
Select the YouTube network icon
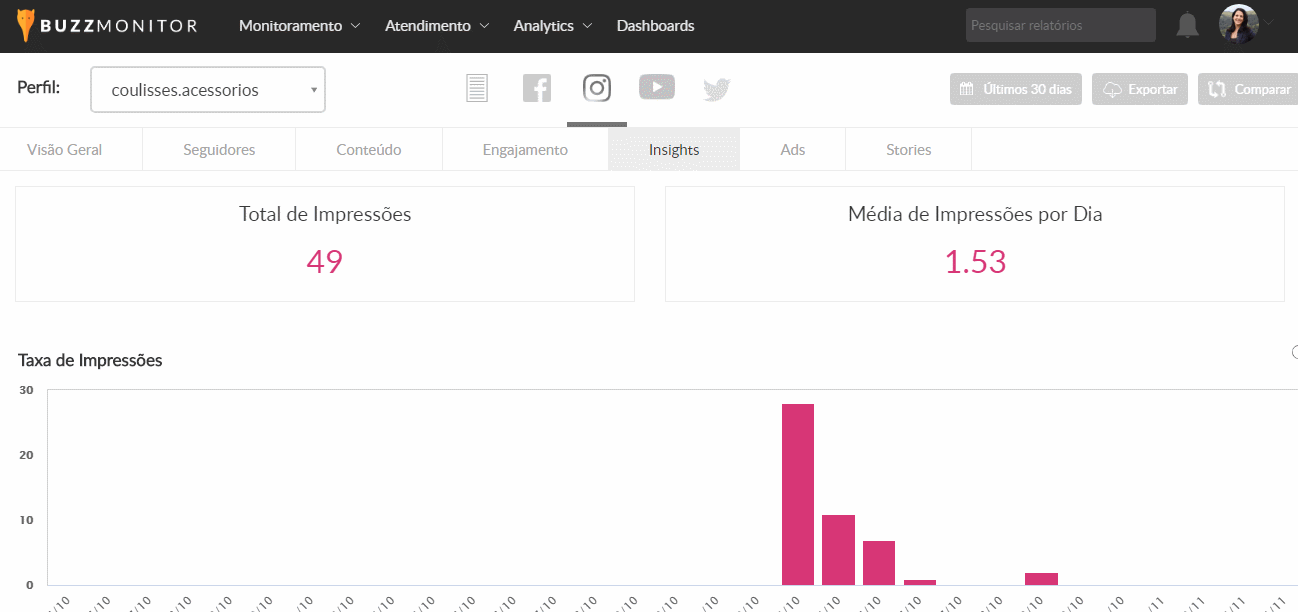657,88
